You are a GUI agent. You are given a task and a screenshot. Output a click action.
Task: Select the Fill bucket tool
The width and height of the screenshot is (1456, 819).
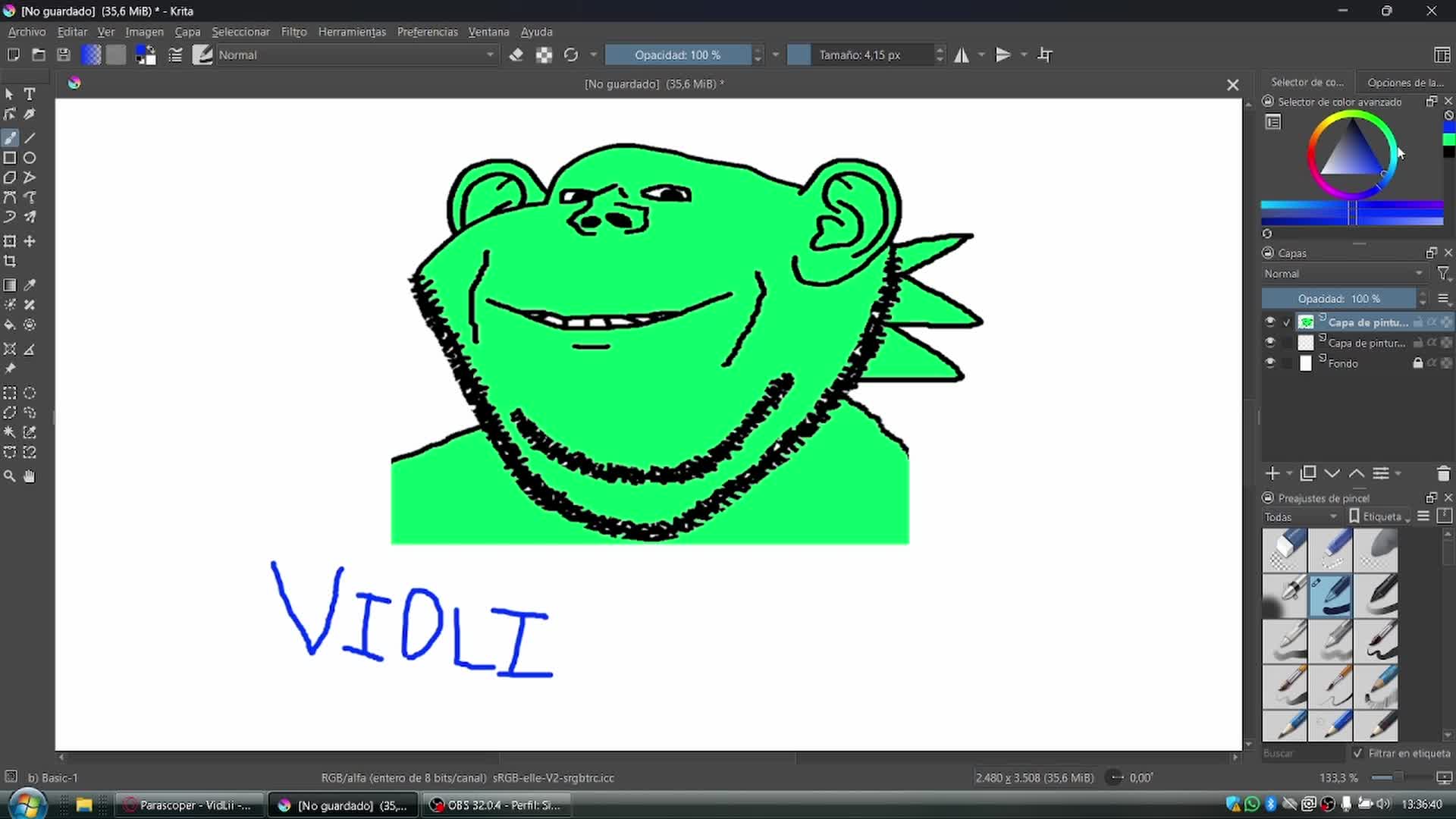point(10,325)
